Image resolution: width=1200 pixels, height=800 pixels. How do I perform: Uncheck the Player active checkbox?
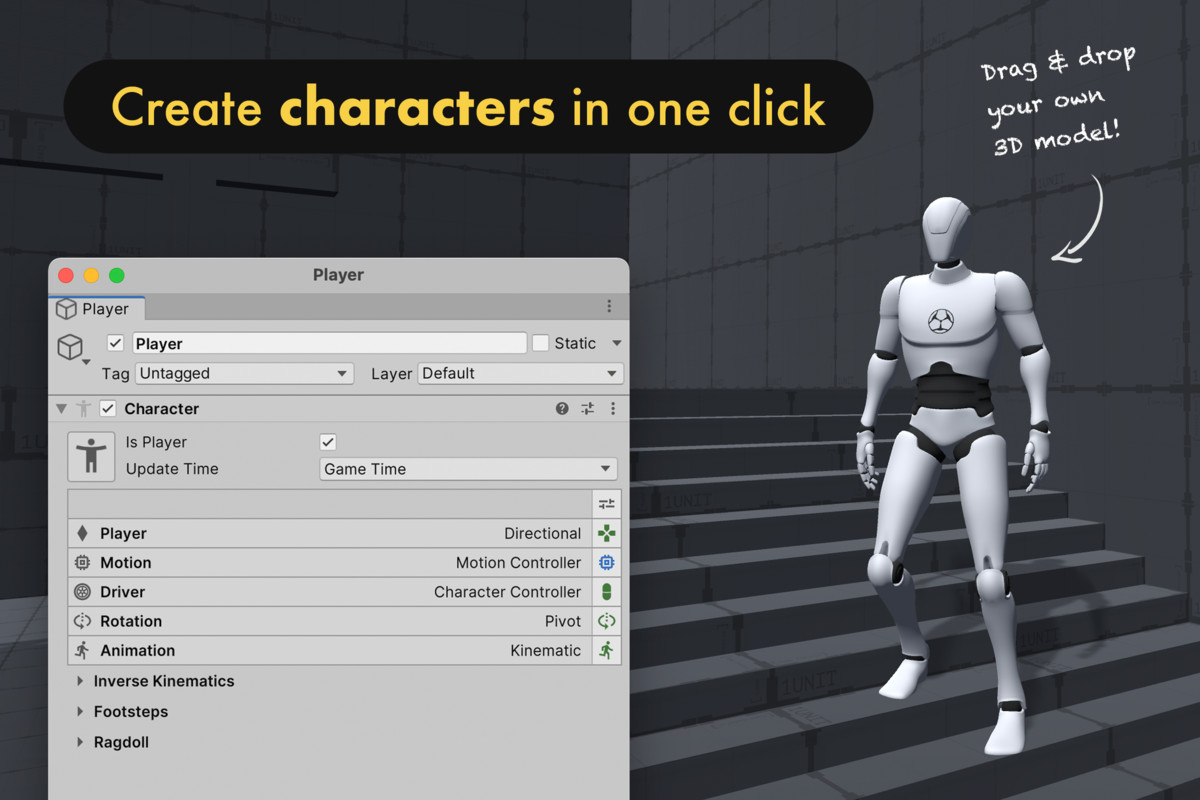click(x=115, y=343)
